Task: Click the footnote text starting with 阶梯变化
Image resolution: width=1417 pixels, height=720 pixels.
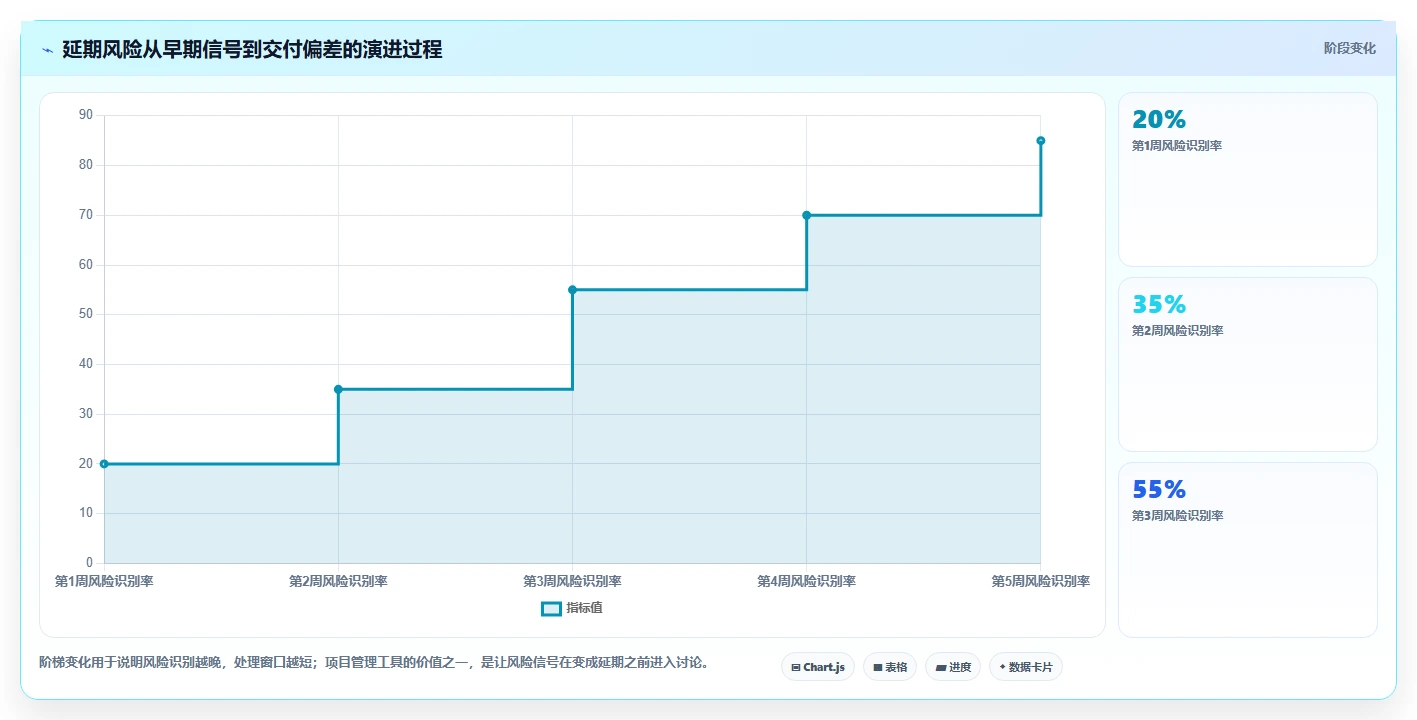Action: [x=374, y=662]
